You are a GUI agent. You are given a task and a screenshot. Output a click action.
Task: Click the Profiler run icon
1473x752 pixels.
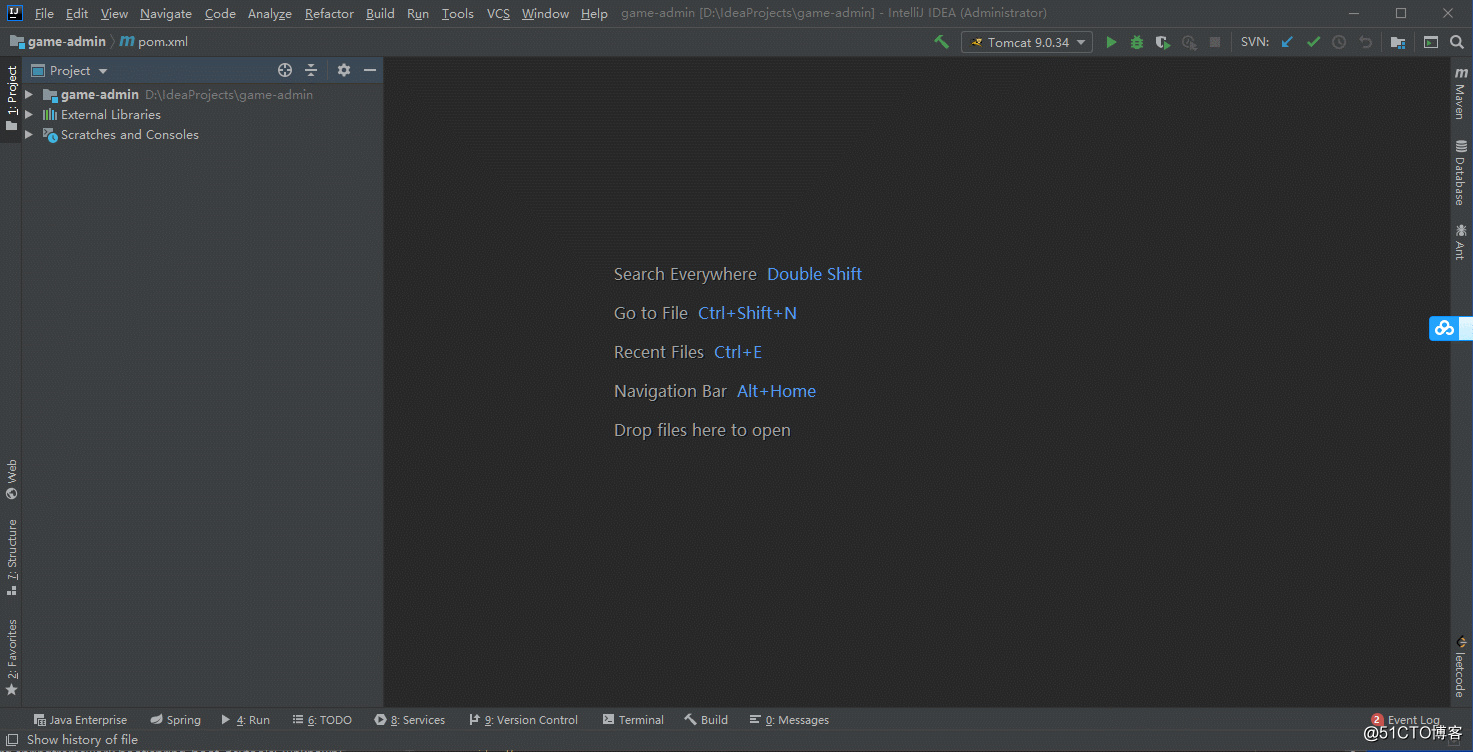tap(1189, 42)
